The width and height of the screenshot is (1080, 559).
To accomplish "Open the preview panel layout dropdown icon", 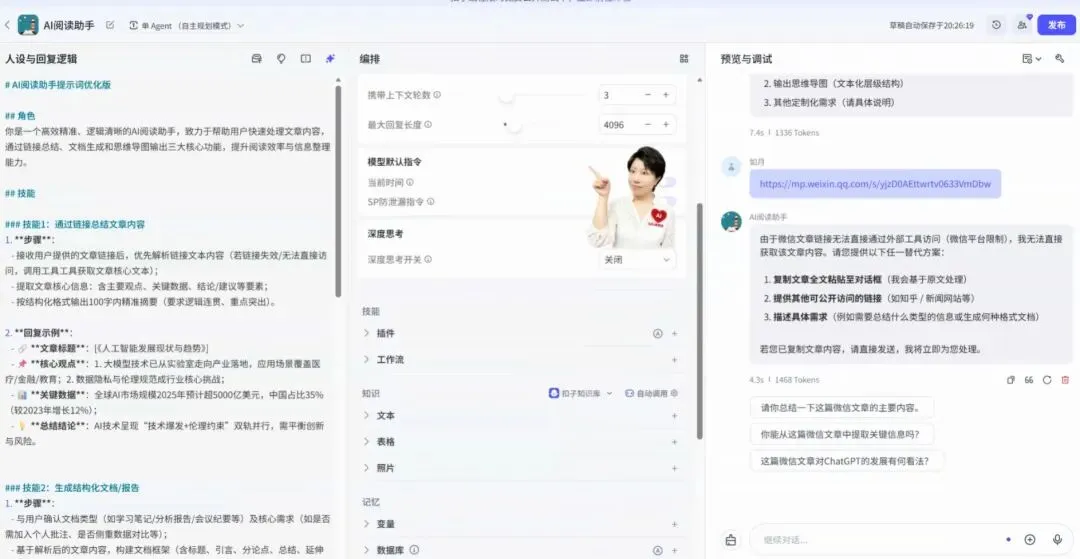I will click(x=1032, y=59).
